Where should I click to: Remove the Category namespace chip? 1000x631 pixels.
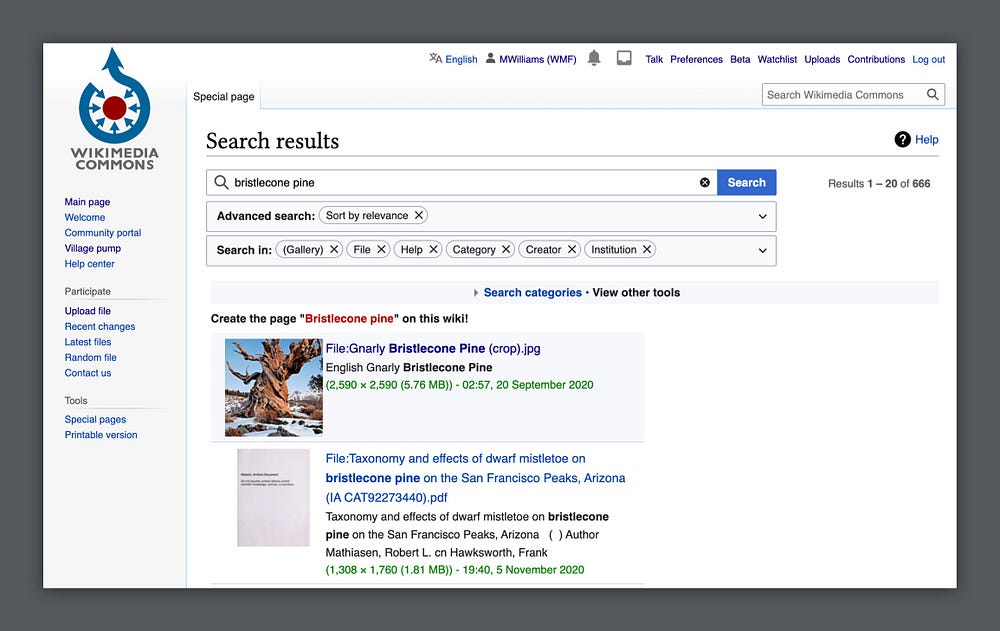(x=506, y=249)
